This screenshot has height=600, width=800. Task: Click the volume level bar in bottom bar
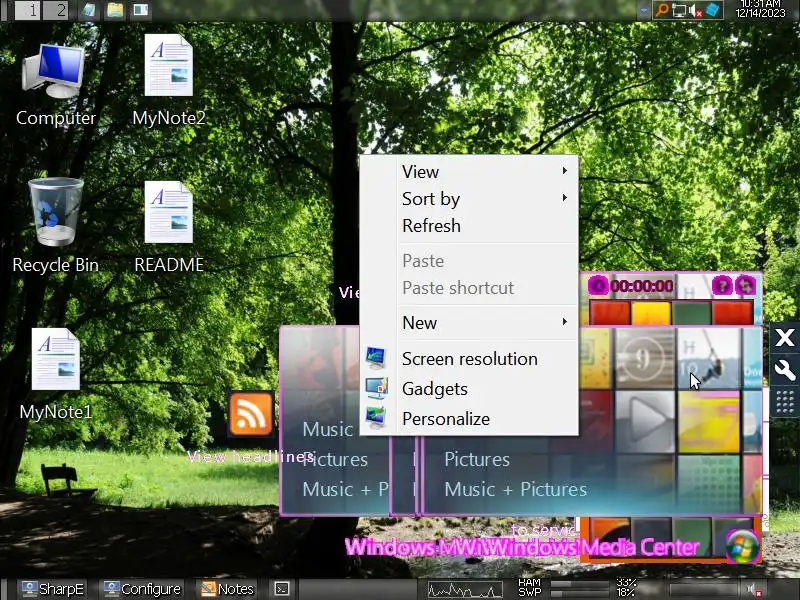[x=704, y=590]
